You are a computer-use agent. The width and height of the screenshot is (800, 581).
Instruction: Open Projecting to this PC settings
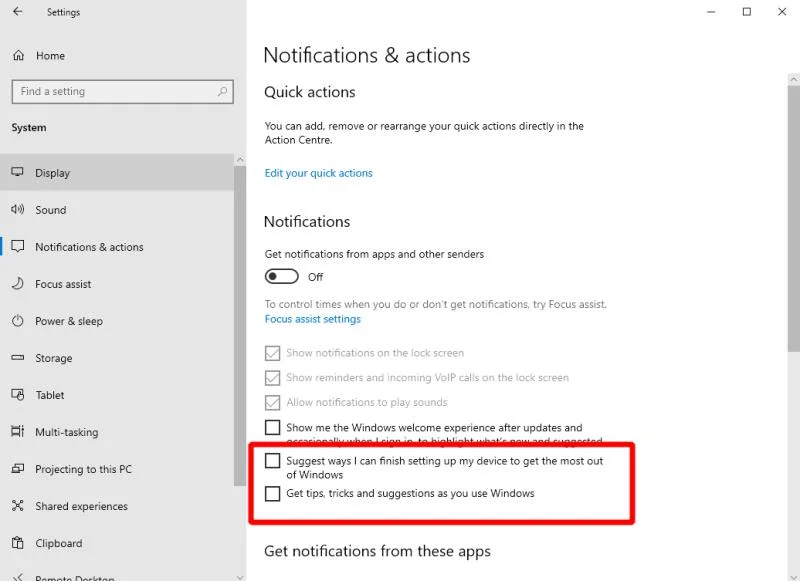coord(117,469)
